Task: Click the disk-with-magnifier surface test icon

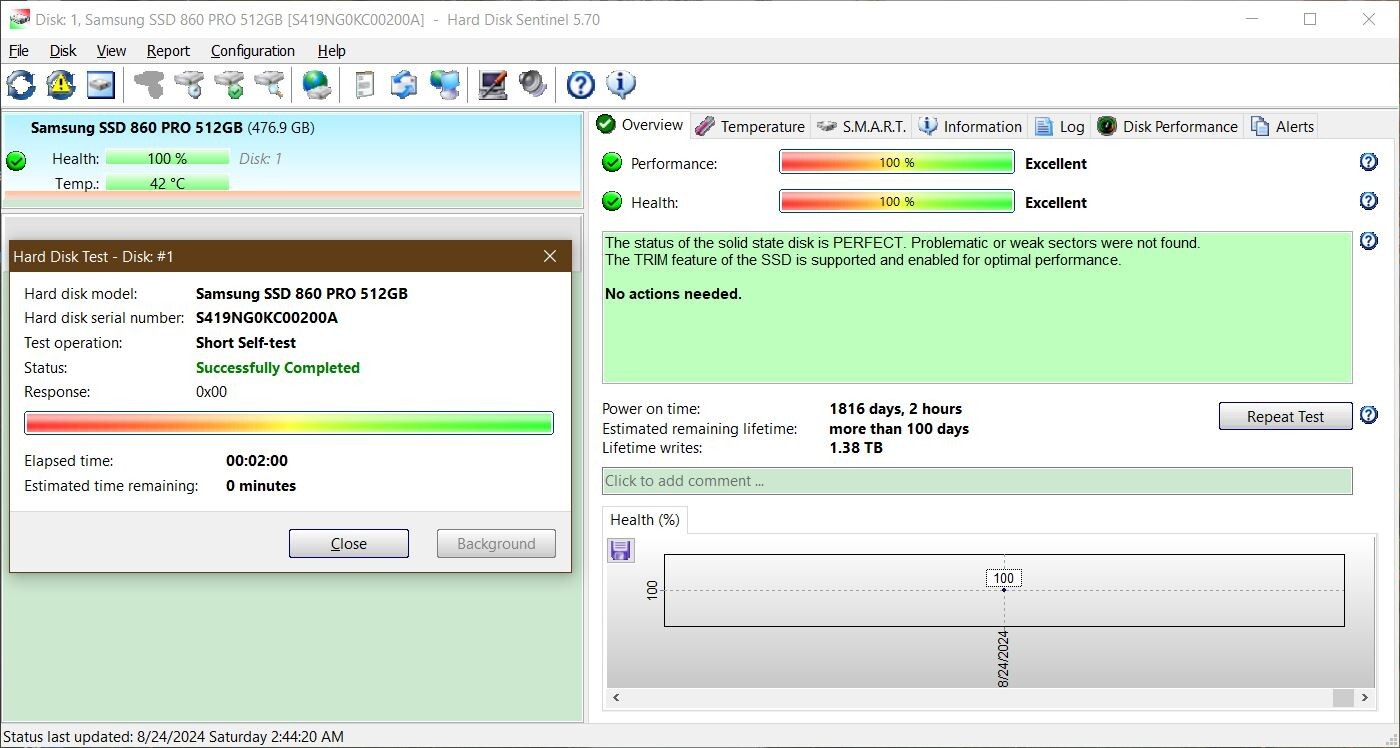Action: [269, 85]
